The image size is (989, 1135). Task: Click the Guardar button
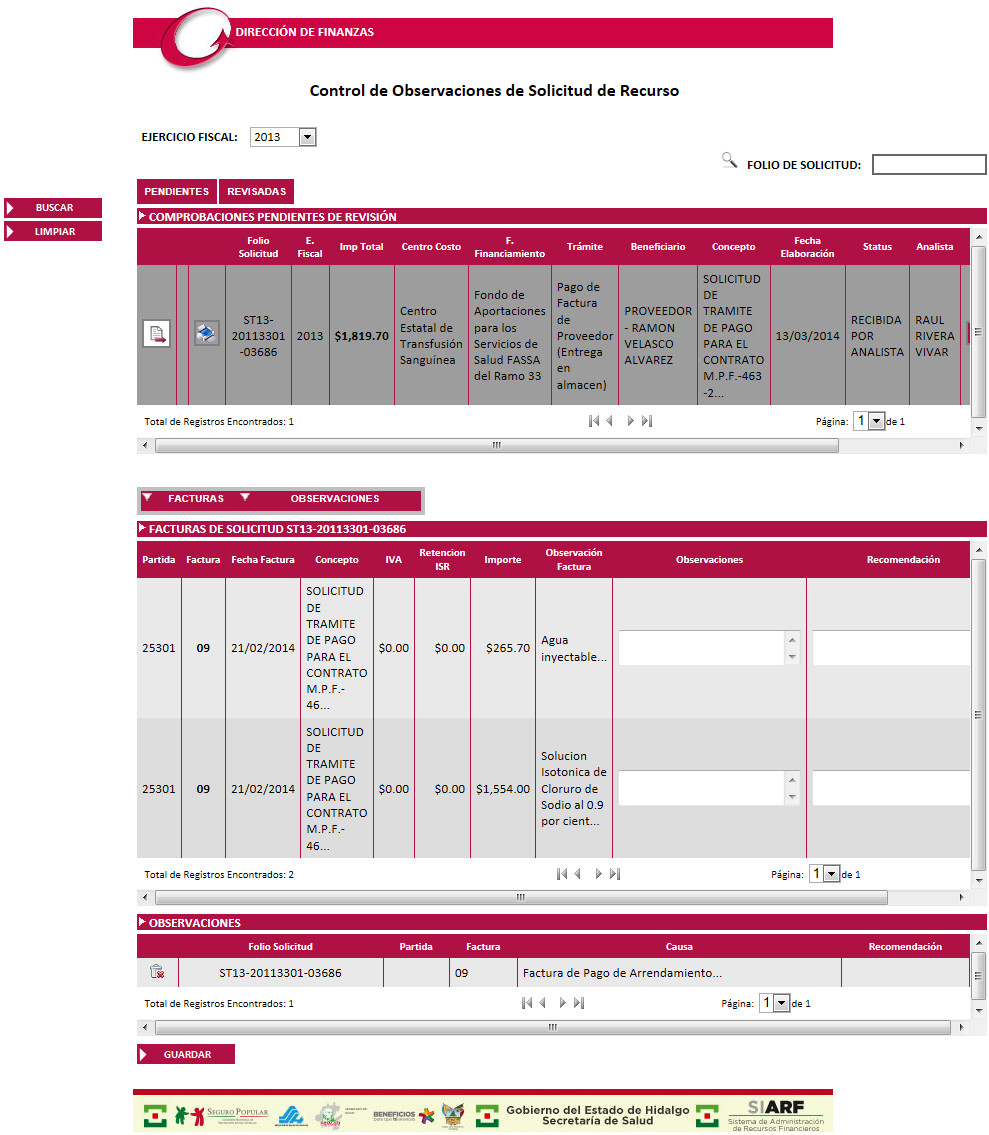point(186,1054)
